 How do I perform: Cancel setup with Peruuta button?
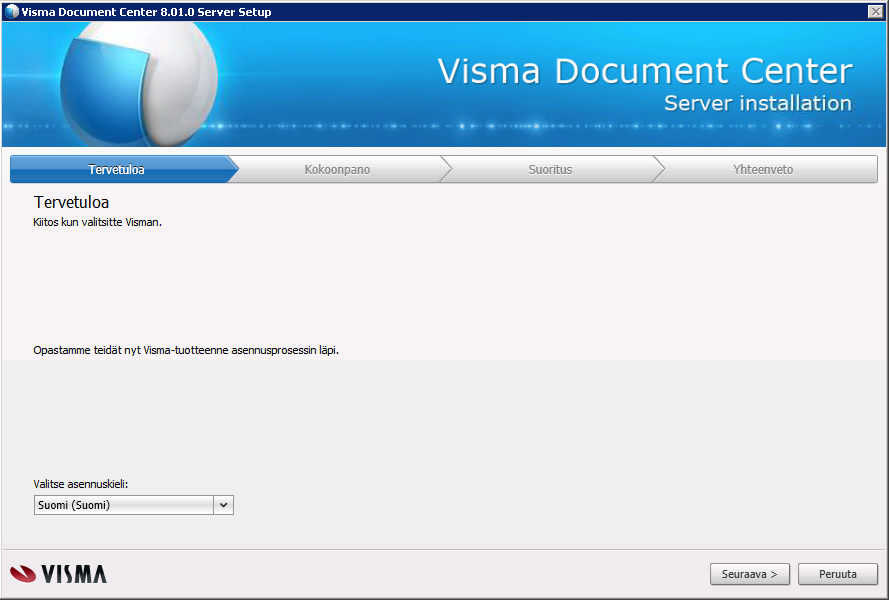click(837, 574)
